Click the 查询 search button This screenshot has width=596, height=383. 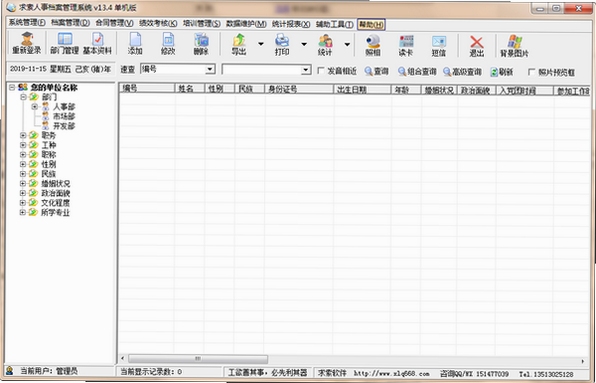click(377, 71)
